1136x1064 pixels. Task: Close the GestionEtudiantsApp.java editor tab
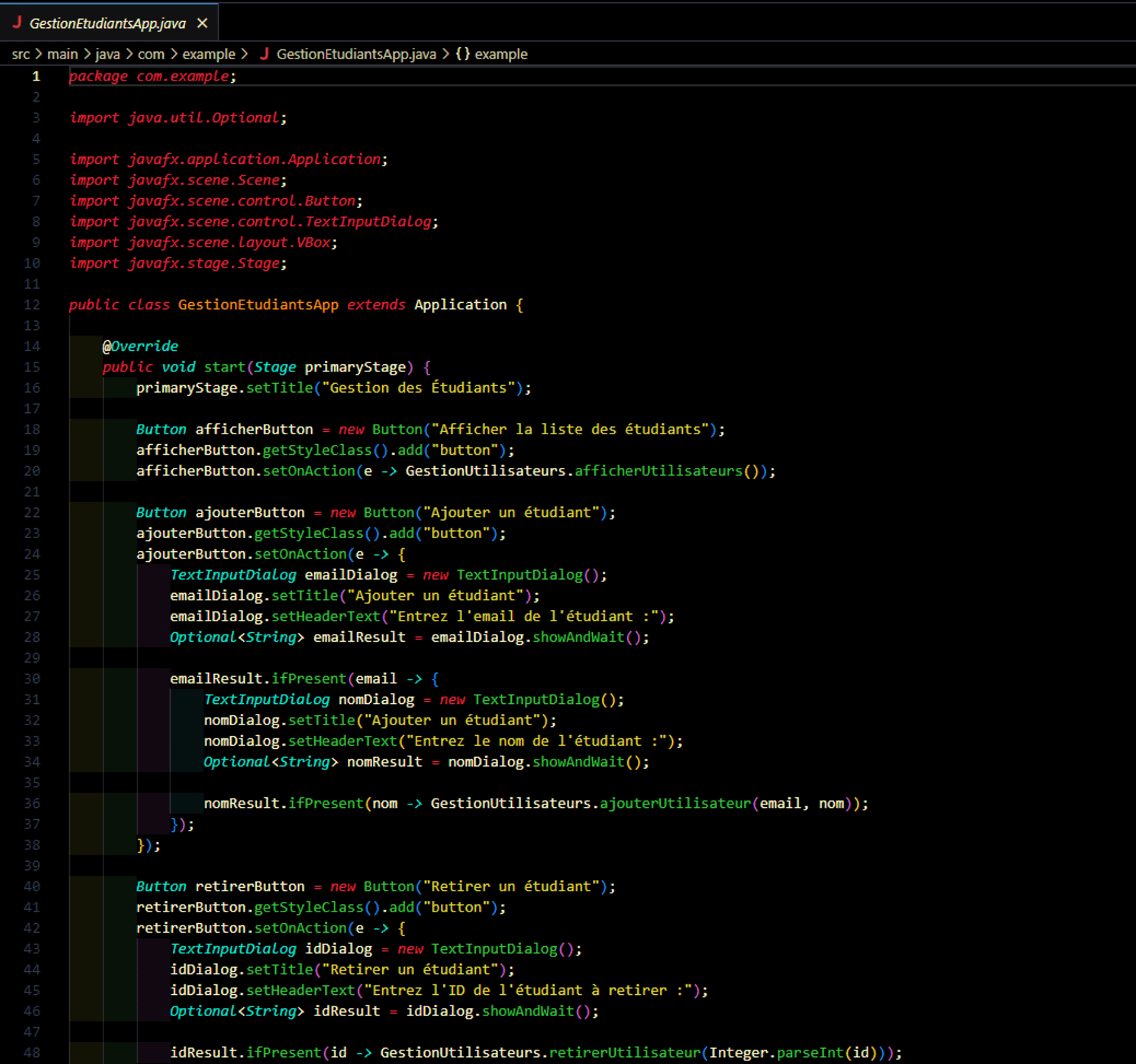(x=202, y=23)
